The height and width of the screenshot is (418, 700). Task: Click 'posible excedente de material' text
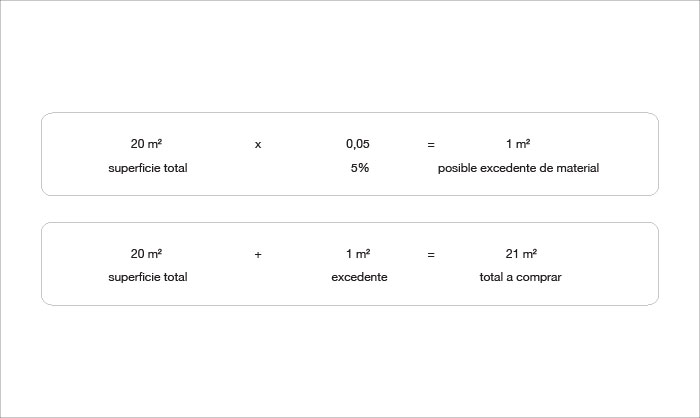pos(518,168)
